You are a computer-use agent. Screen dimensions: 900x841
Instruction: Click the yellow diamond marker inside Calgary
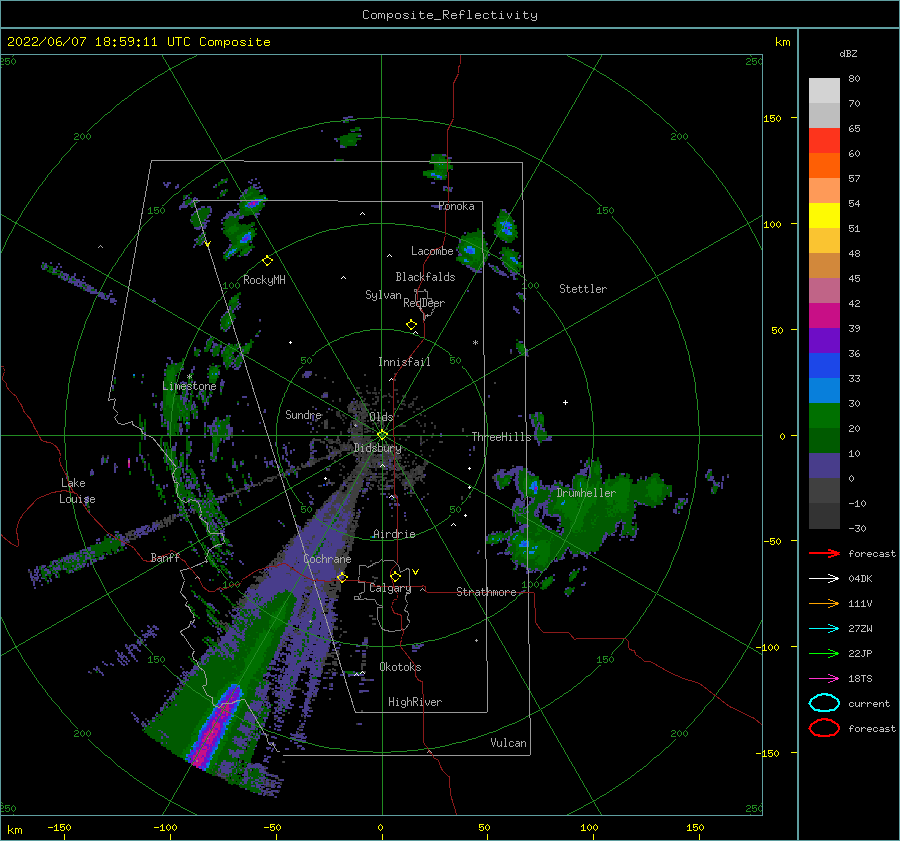pos(395,576)
